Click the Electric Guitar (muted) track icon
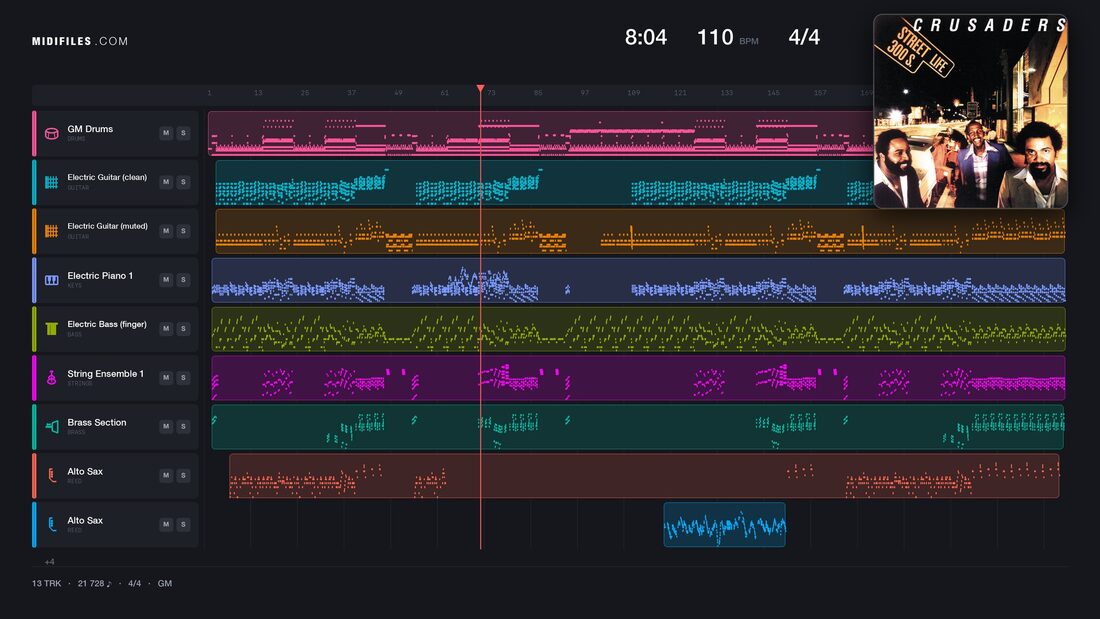1100x619 pixels. [x=51, y=231]
